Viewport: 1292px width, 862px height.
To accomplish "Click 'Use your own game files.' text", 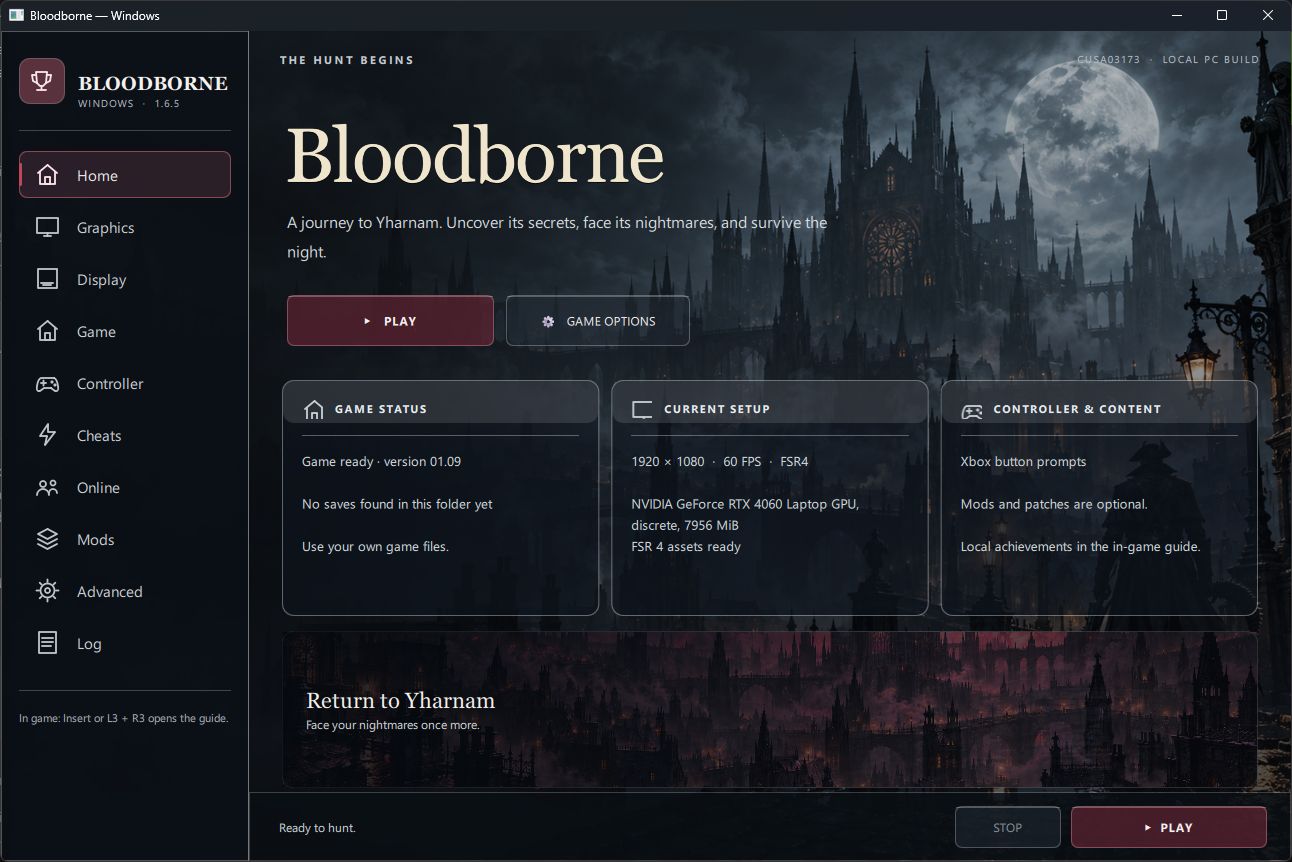I will (x=375, y=546).
